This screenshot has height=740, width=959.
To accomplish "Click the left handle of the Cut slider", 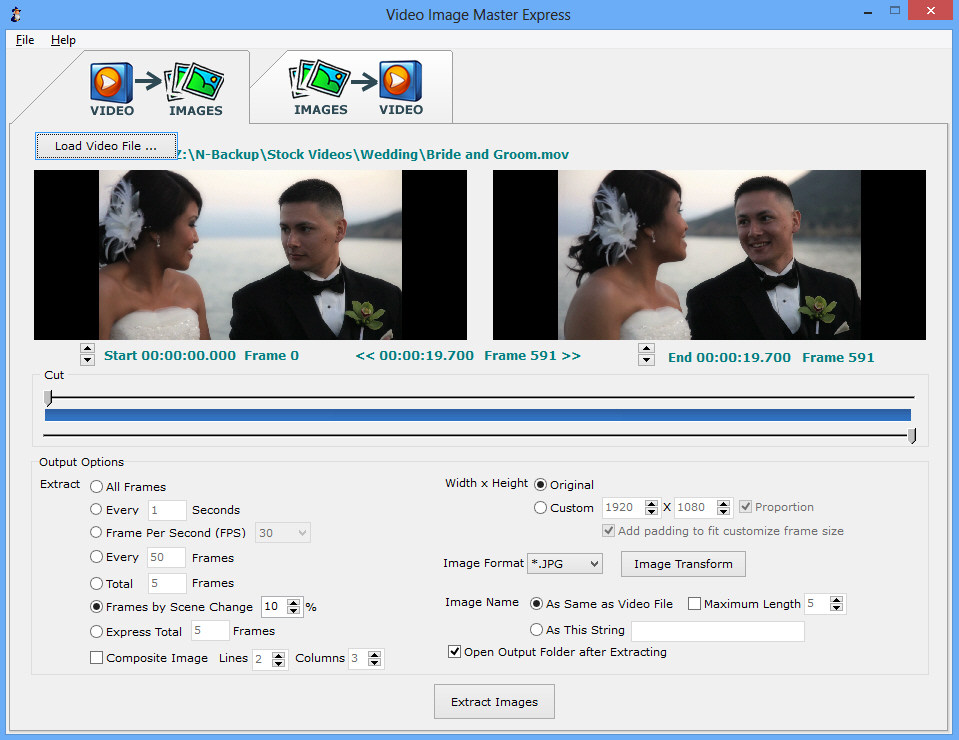I will pyautogui.click(x=47, y=398).
